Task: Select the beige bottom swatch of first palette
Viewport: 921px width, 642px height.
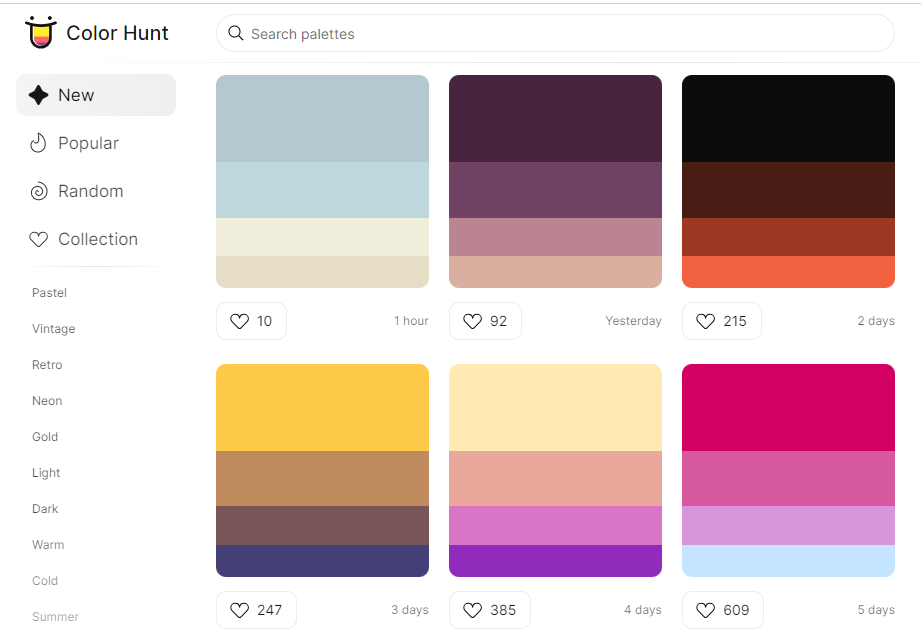Action: pos(322,272)
